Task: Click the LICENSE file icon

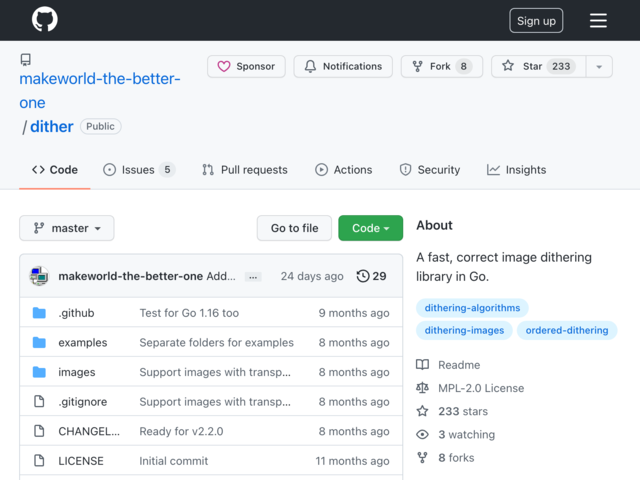Action: click(39, 461)
